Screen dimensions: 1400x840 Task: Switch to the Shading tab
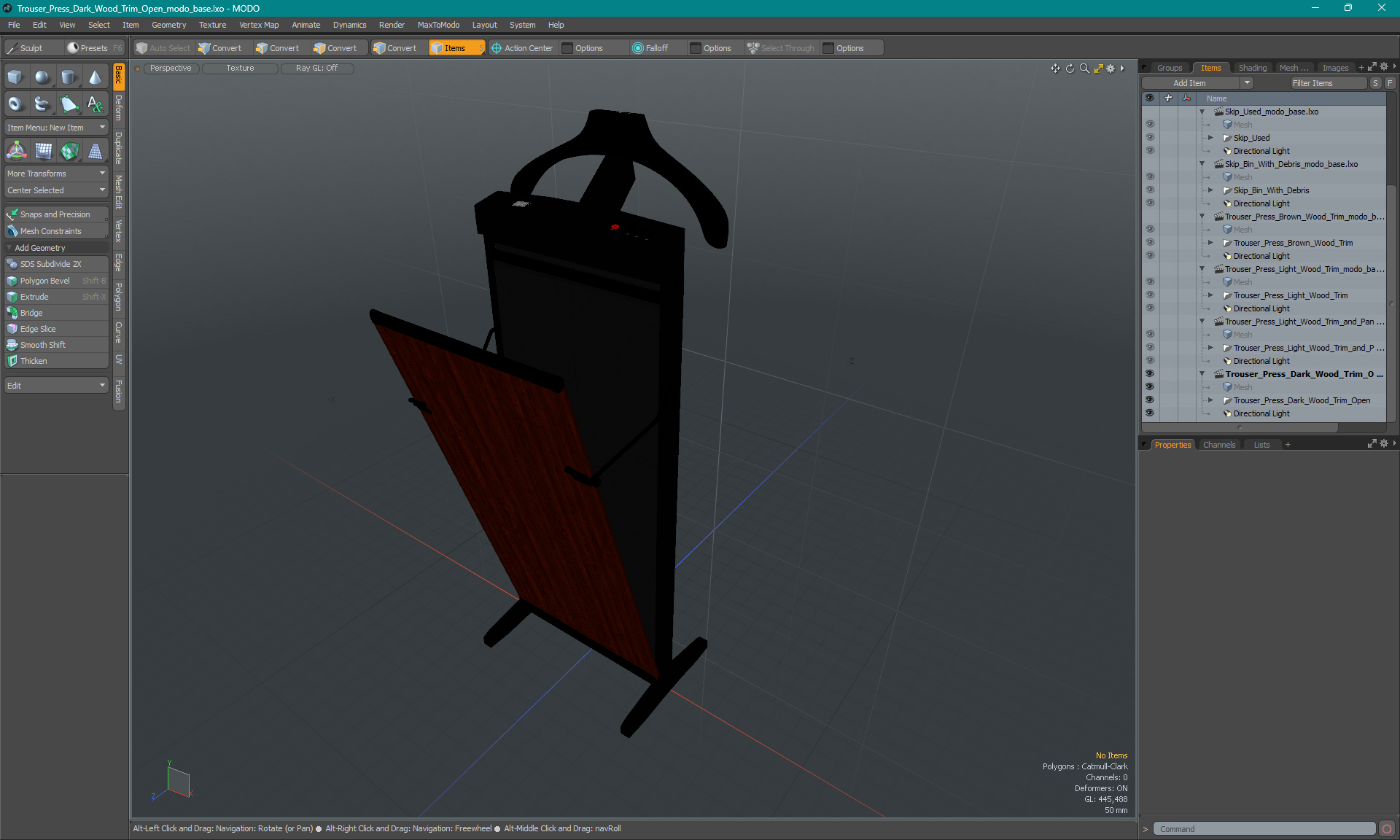(x=1252, y=68)
